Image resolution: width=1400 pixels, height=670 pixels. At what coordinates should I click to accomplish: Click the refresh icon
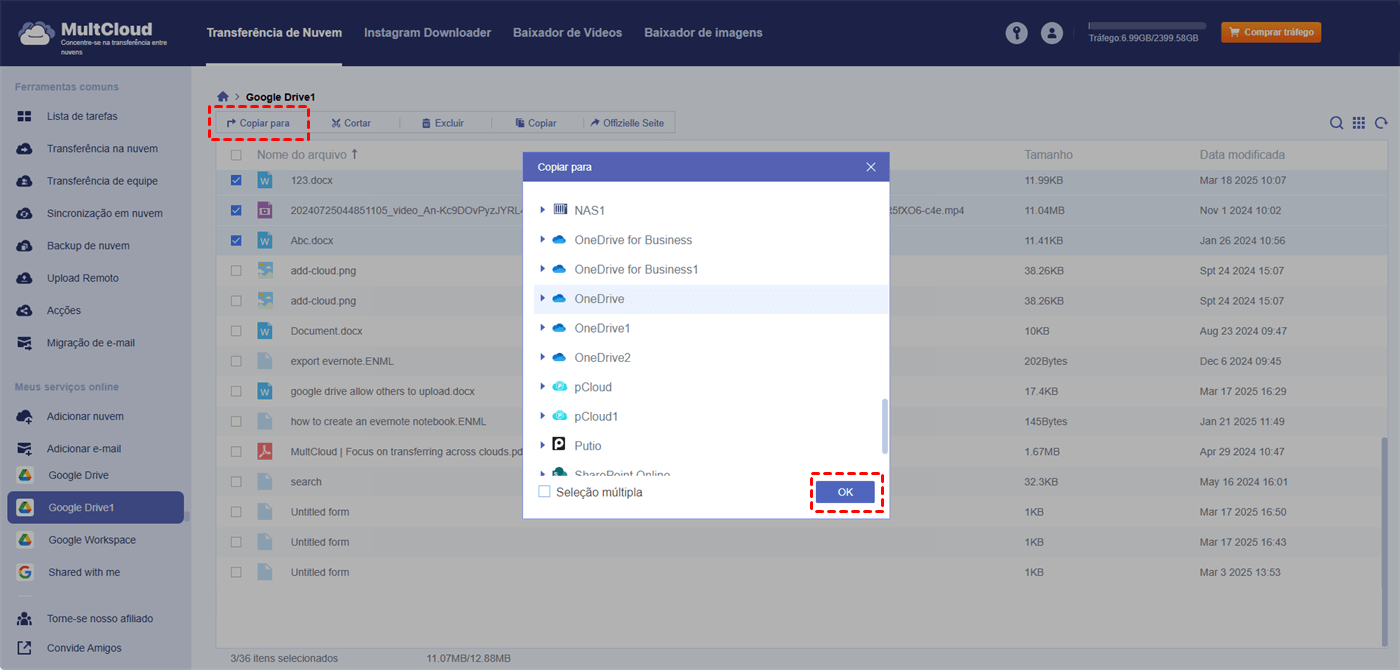[1381, 123]
